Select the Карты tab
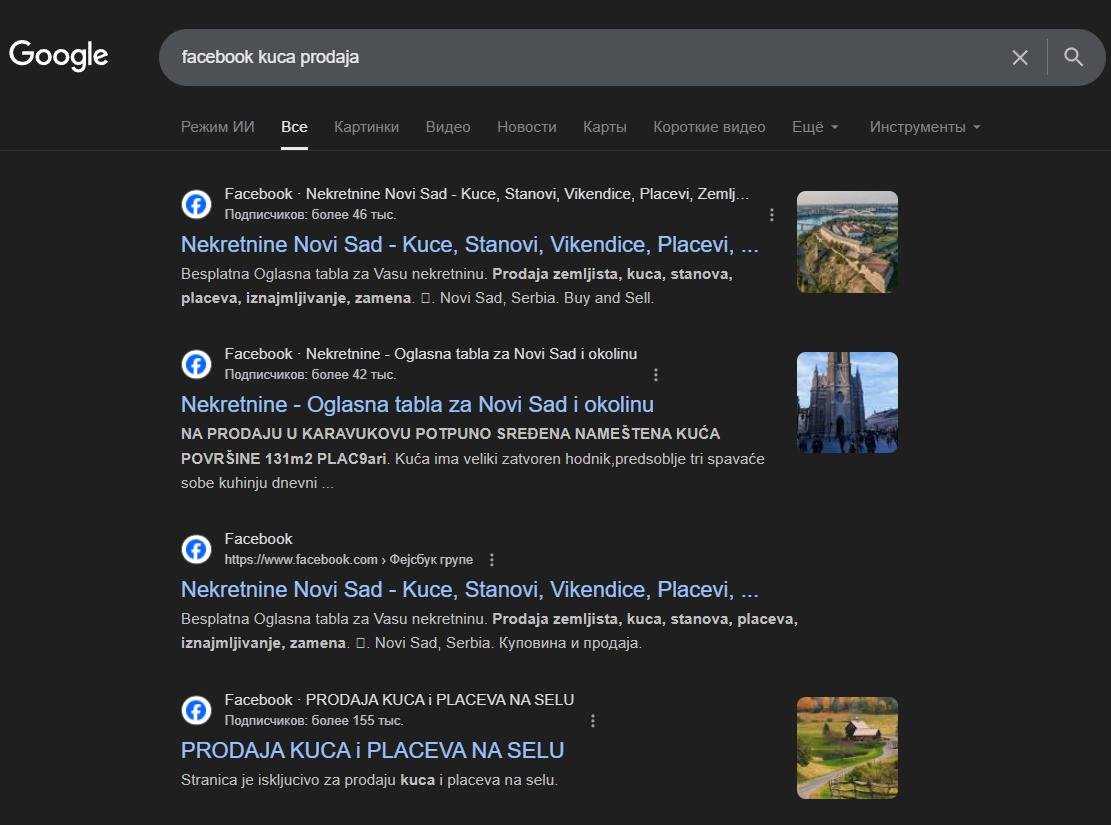Image resolution: width=1111 pixels, height=825 pixels. click(604, 127)
